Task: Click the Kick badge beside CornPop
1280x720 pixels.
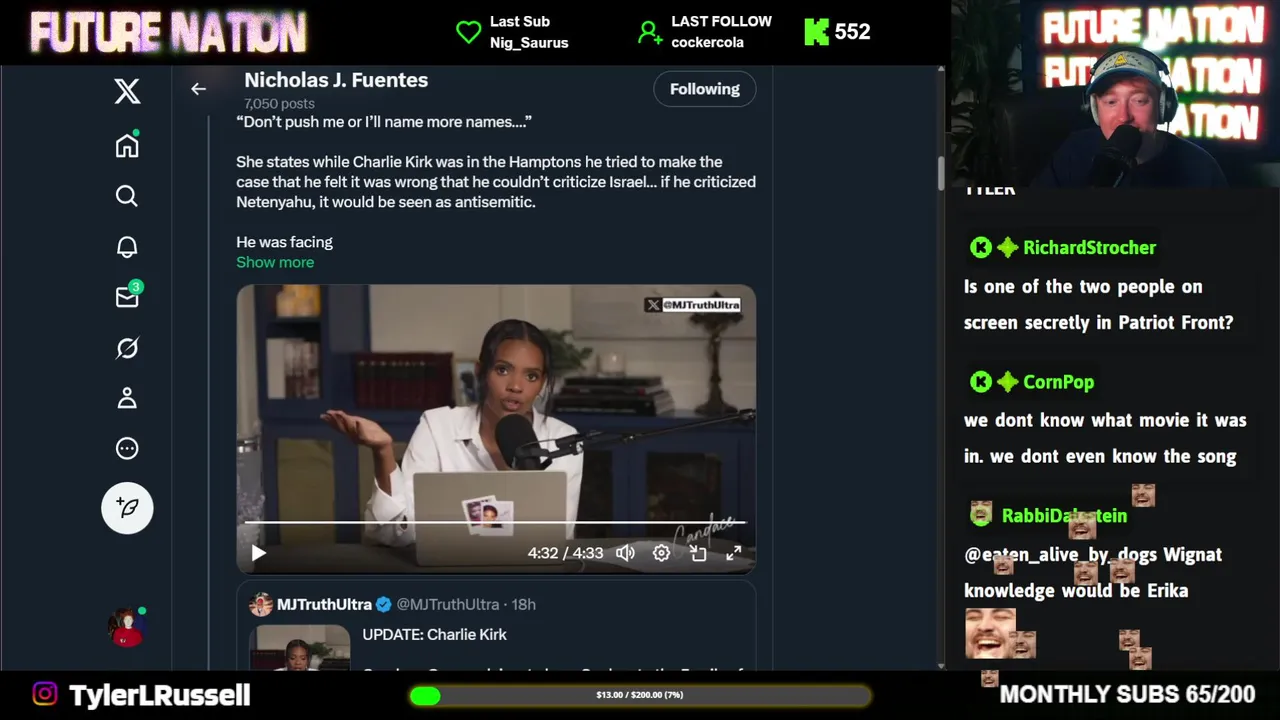Action: click(981, 381)
